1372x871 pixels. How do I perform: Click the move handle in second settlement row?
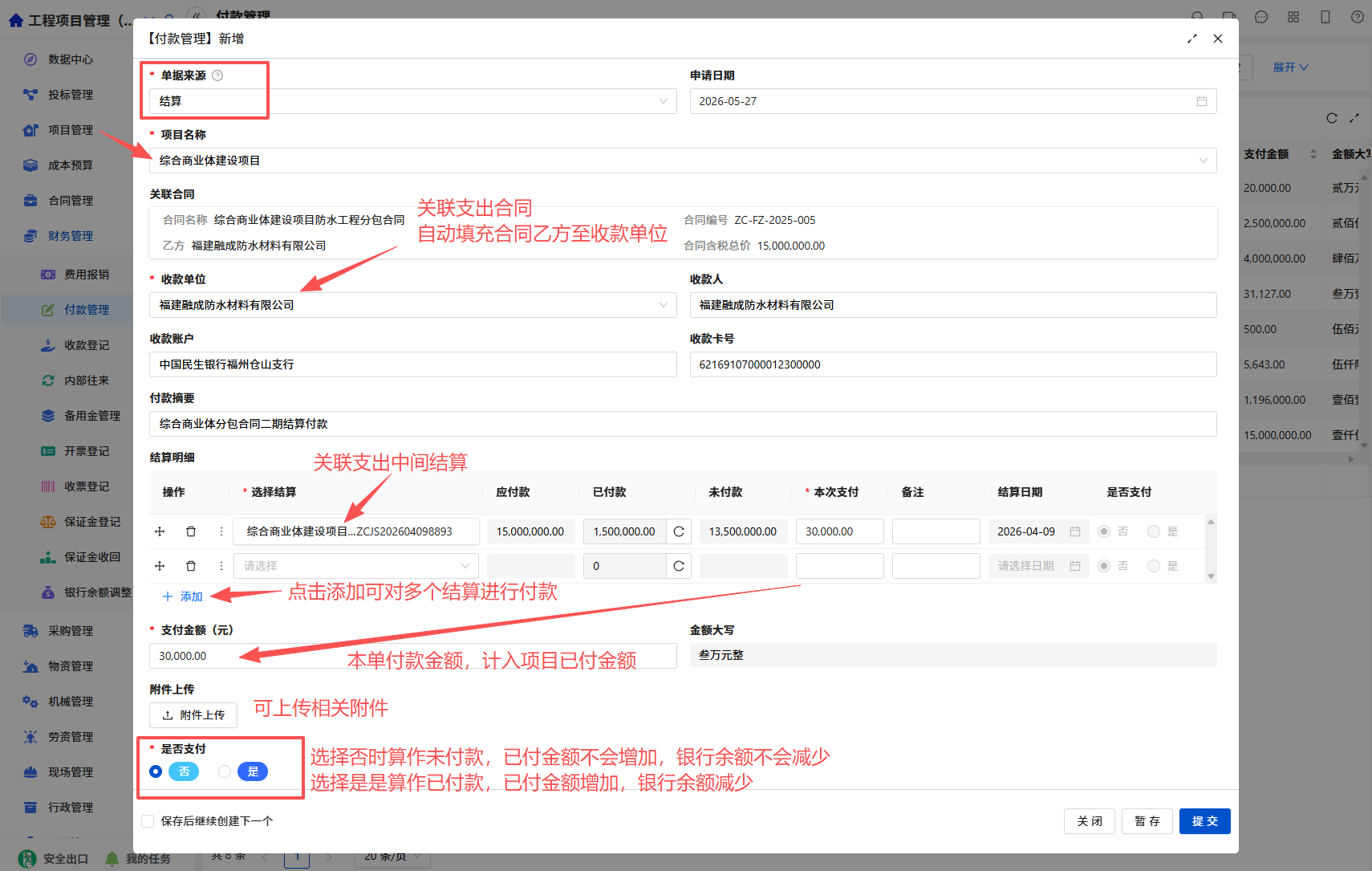(160, 566)
